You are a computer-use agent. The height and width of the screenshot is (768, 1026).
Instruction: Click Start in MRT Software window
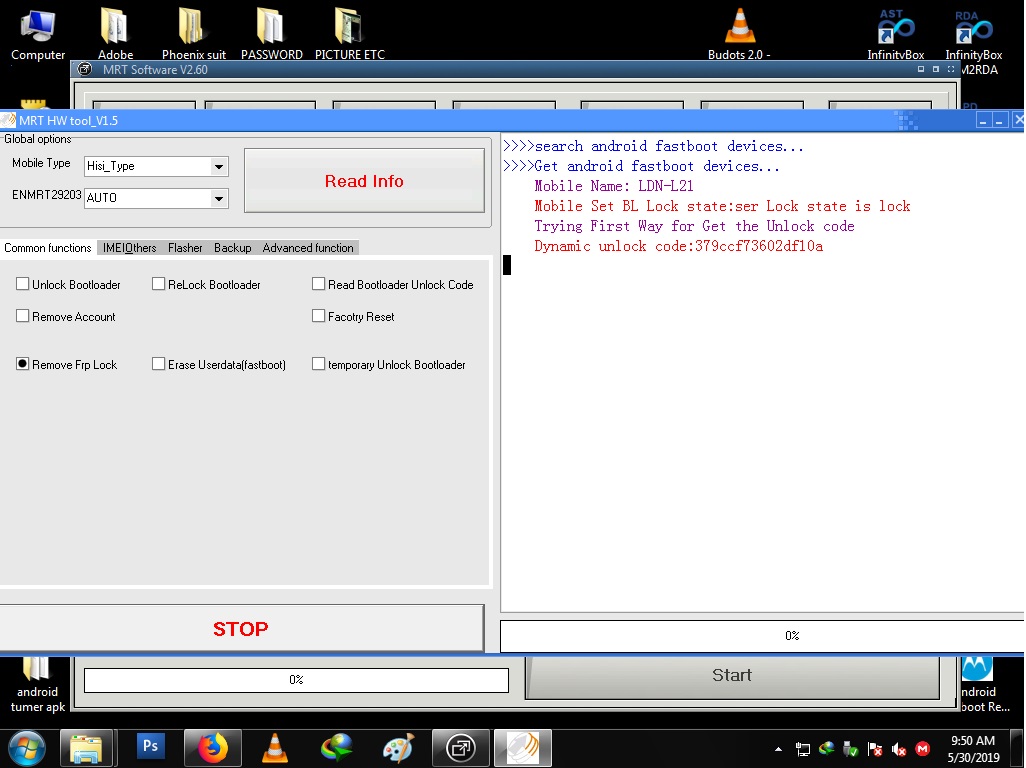[x=732, y=676]
